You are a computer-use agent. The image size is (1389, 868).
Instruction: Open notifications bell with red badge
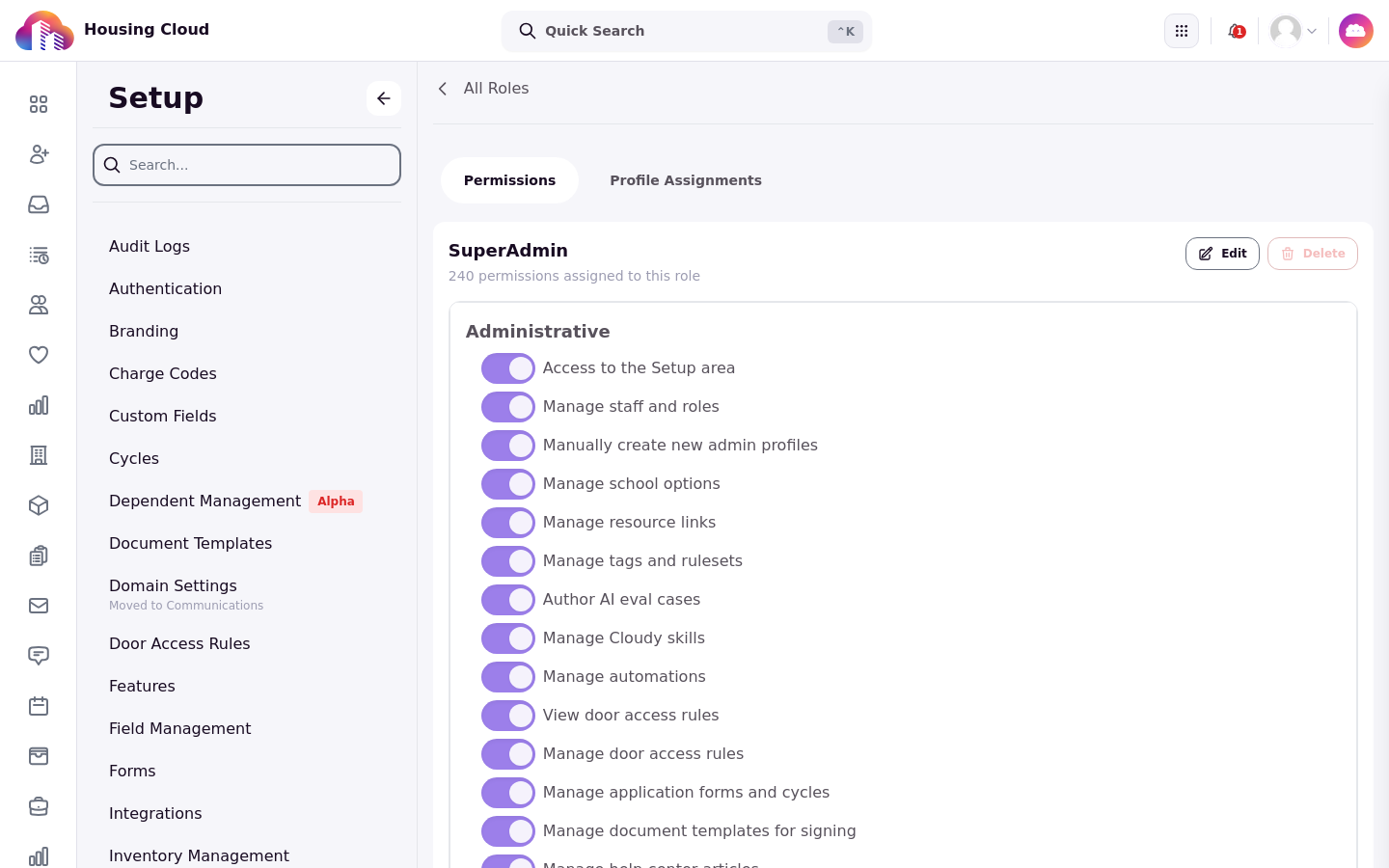tap(1236, 31)
